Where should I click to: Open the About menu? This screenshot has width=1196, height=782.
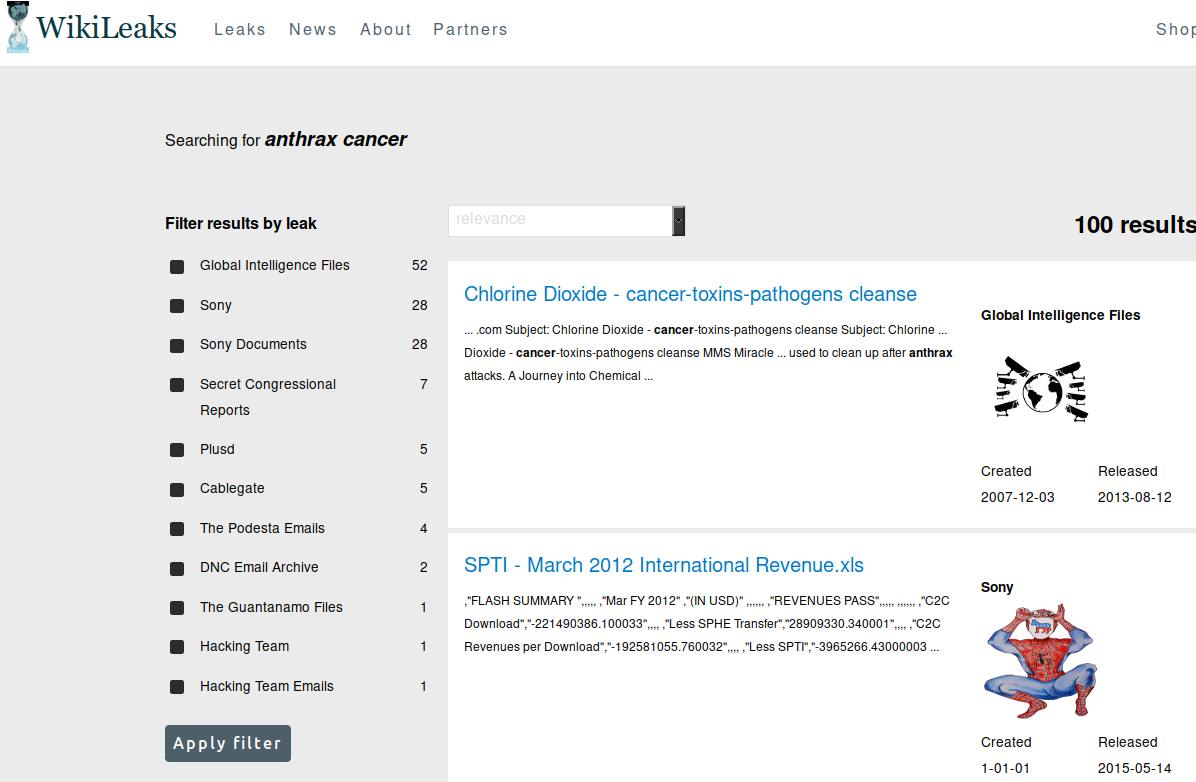pos(386,29)
